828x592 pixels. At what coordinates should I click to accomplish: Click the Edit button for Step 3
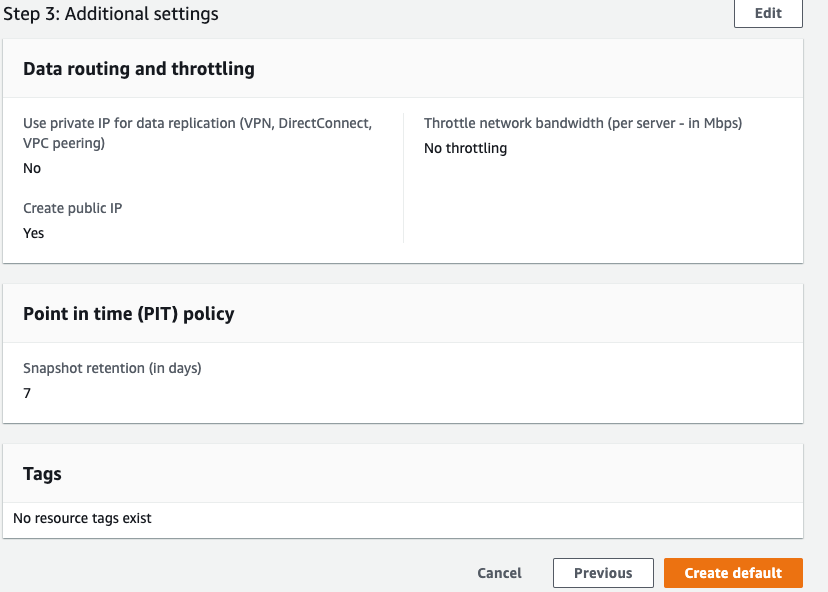click(768, 14)
